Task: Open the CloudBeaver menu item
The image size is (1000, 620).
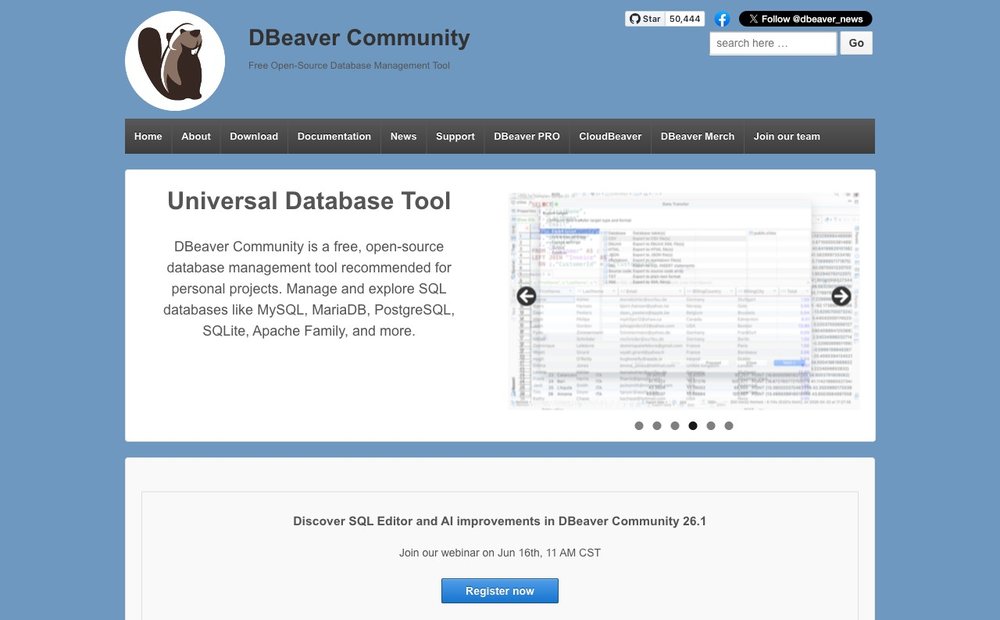Action: click(x=610, y=137)
